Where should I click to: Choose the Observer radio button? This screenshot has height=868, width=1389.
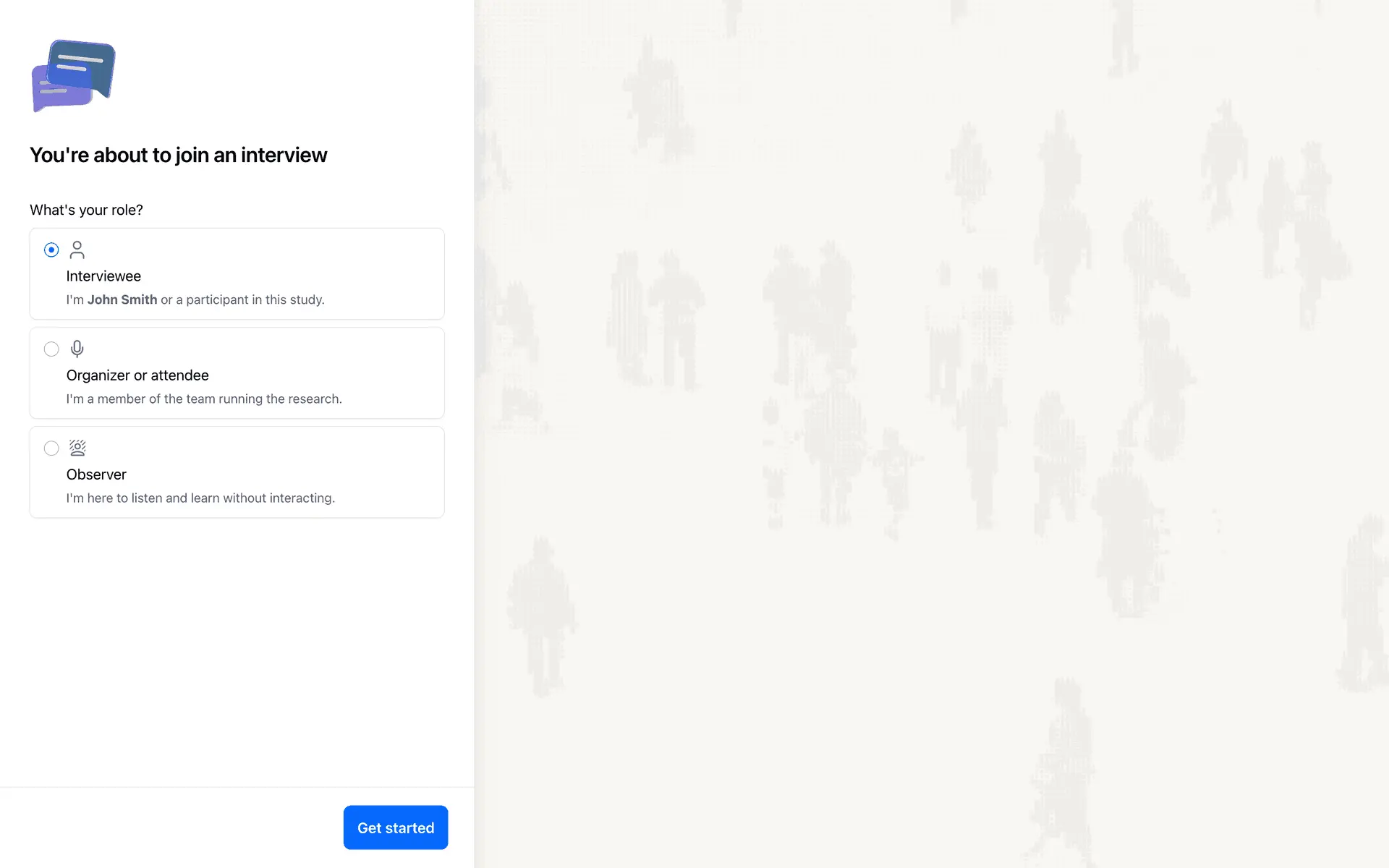click(51, 448)
